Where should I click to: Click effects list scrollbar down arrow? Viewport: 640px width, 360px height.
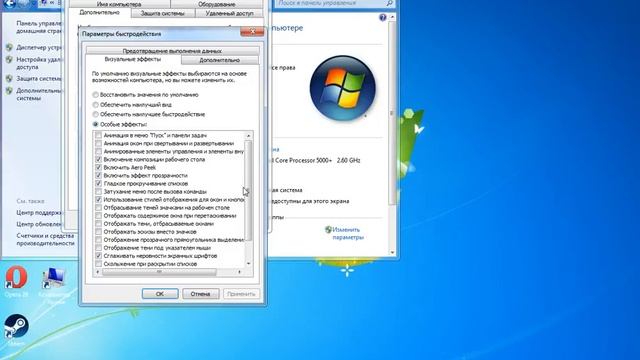[x=248, y=264]
